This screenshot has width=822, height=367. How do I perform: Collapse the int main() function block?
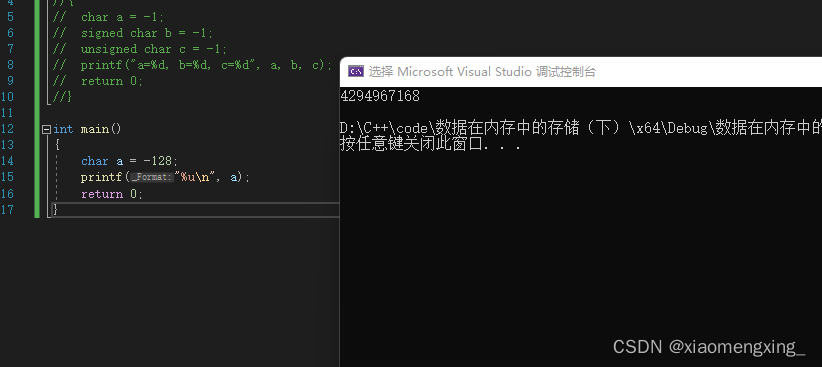[x=46, y=129]
